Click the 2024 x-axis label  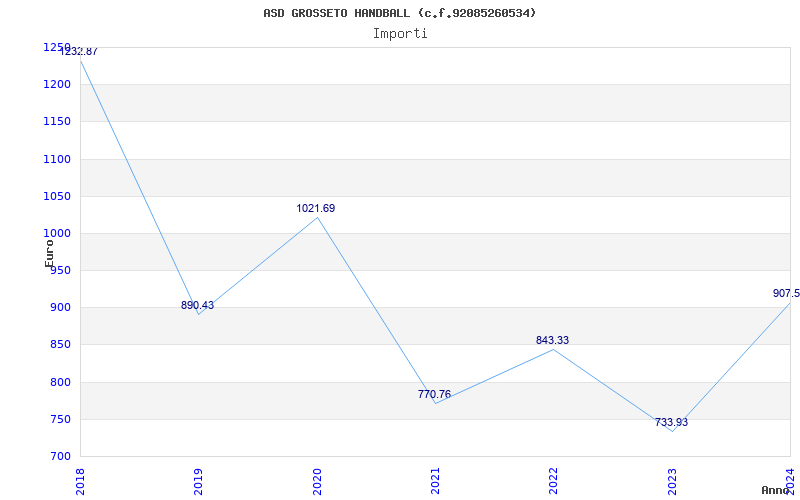[x=790, y=482]
